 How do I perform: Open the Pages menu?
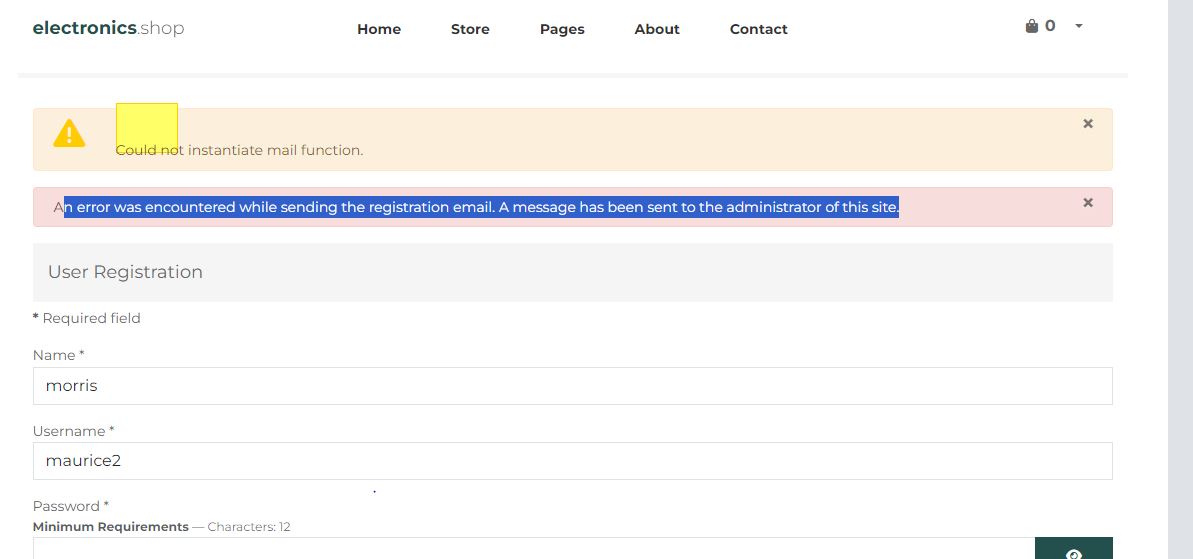click(562, 29)
